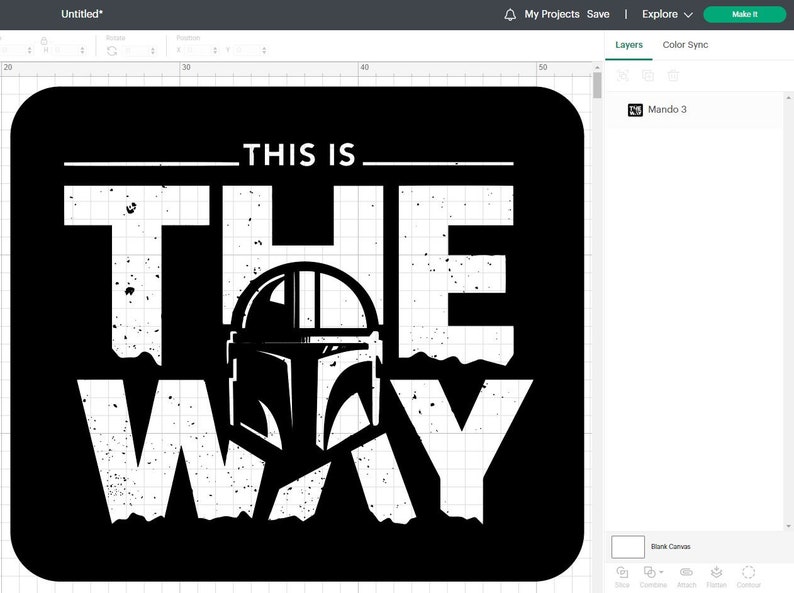Click the rotate icon in the toolbar
The height and width of the screenshot is (593, 794).
click(x=112, y=51)
